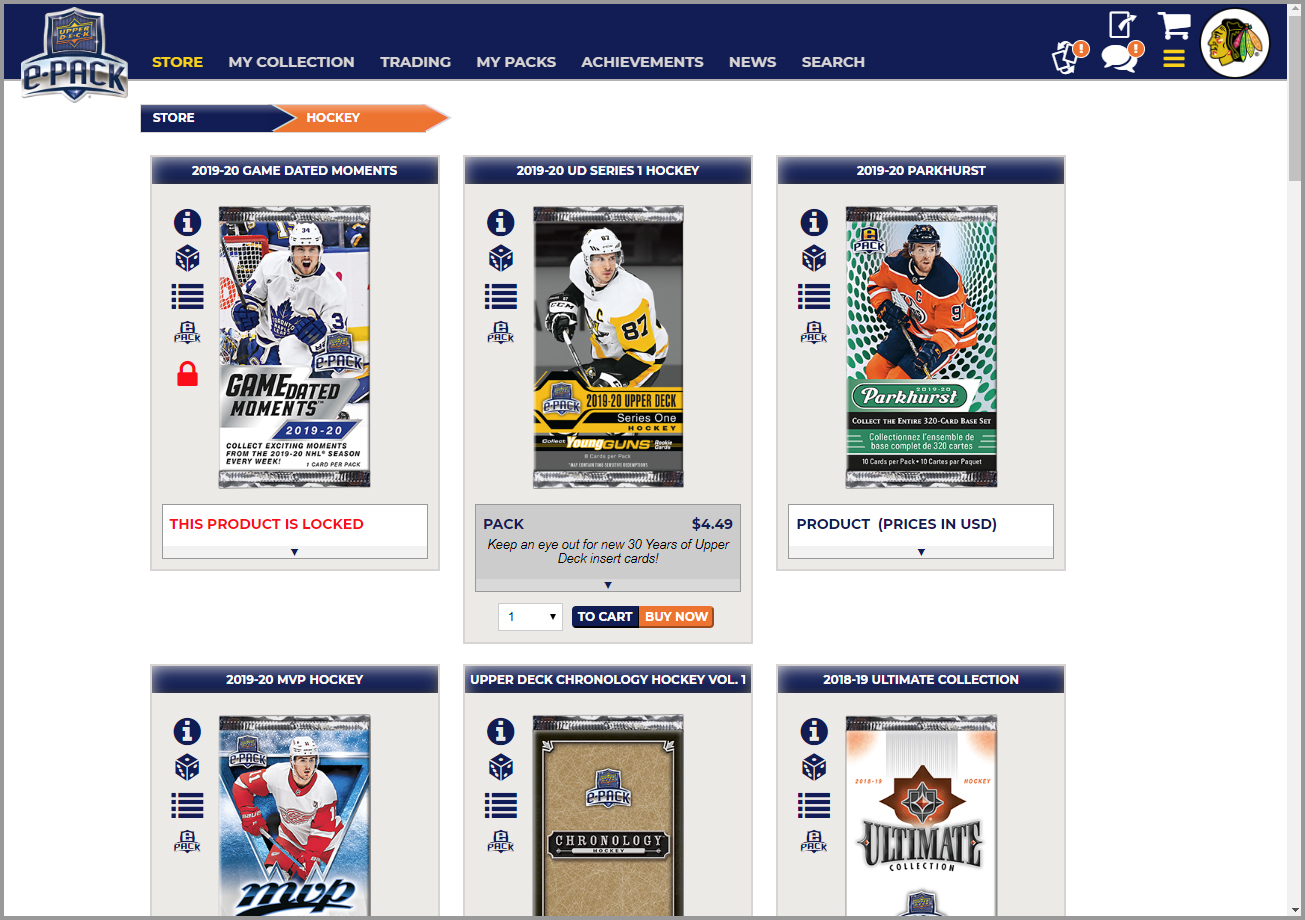Show info for 2019-20 MVP Hockey
The image size is (1305, 920).
pyautogui.click(x=187, y=731)
